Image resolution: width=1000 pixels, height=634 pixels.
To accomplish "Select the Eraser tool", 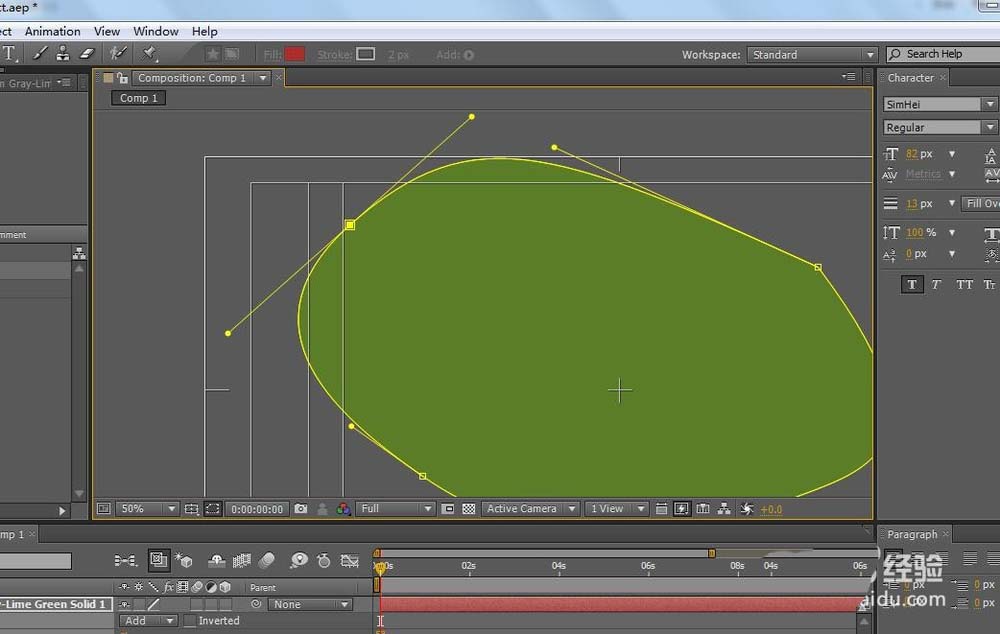I will (87, 54).
